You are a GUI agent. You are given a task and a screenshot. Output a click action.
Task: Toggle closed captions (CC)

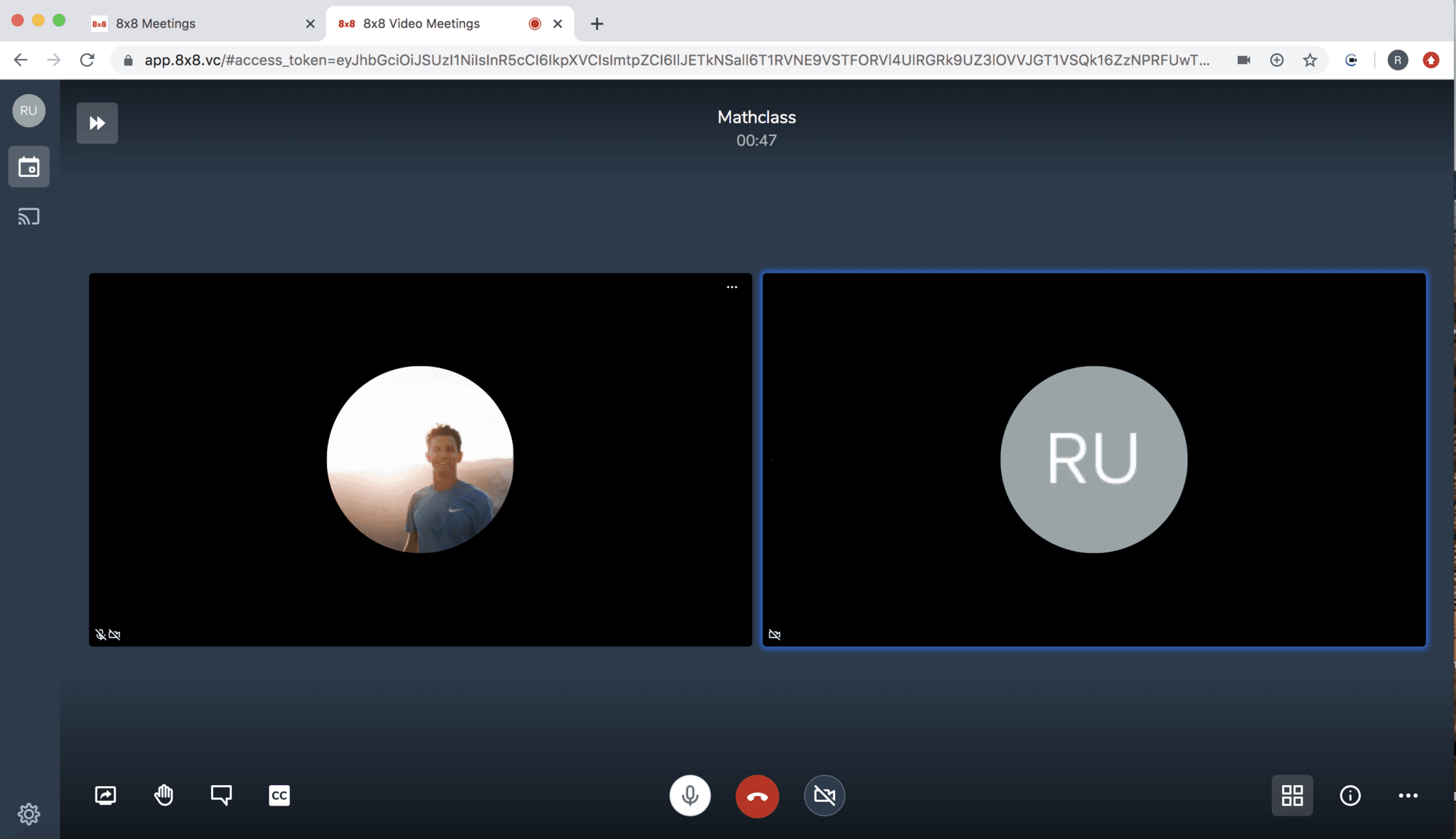click(280, 795)
